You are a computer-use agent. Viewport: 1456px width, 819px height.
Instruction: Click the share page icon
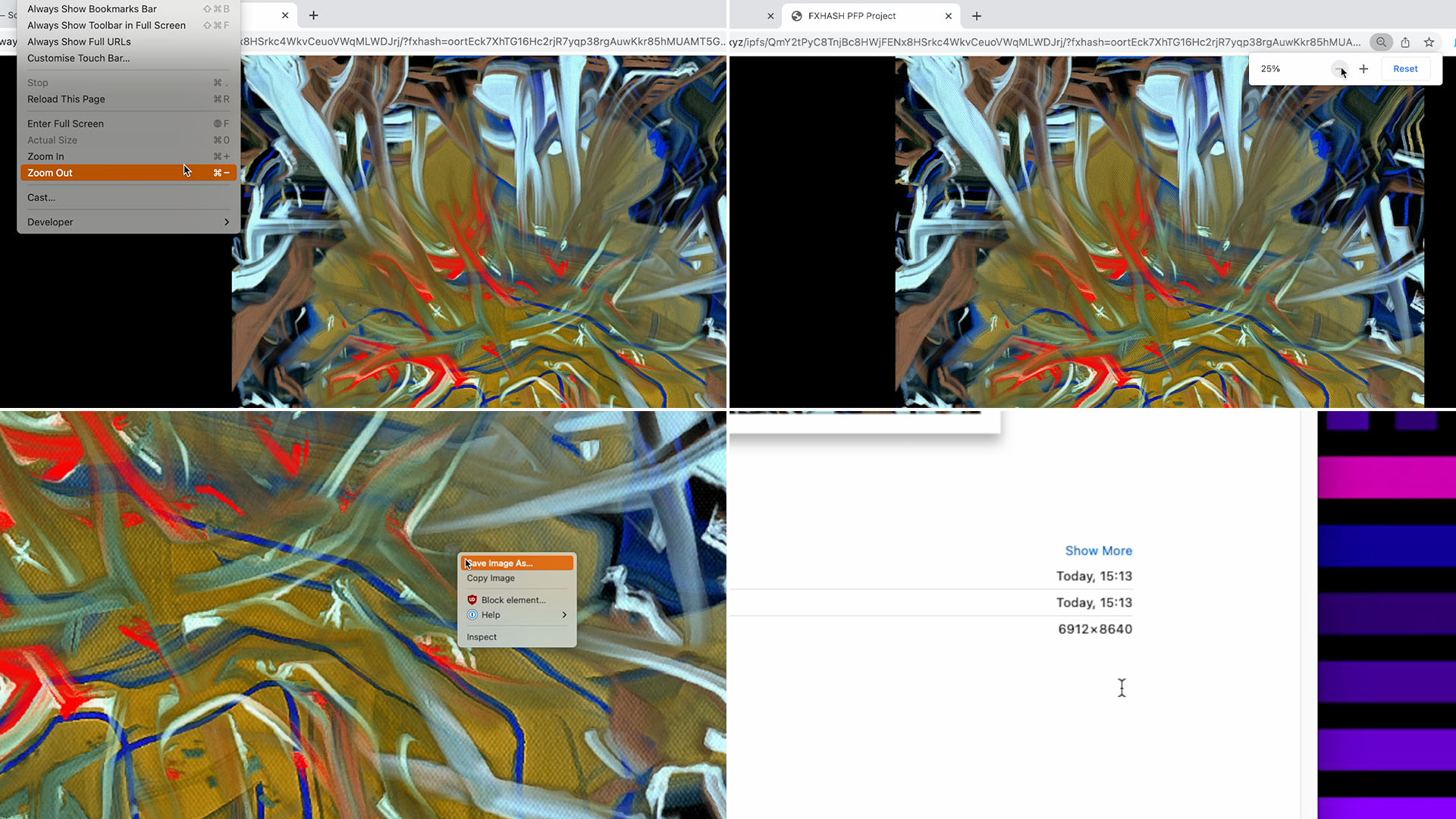pyautogui.click(x=1405, y=42)
